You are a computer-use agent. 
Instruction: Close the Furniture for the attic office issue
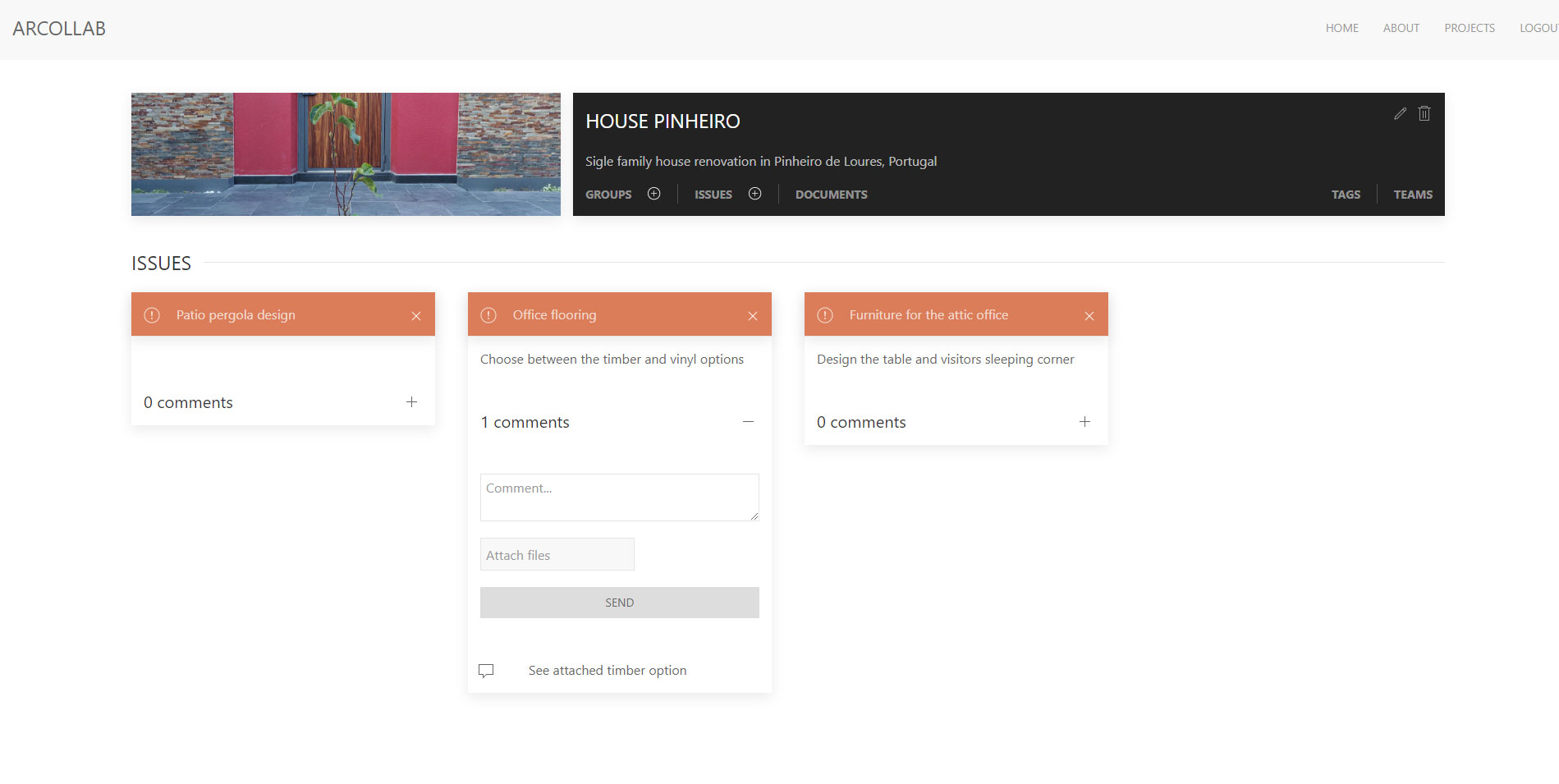tap(1089, 316)
